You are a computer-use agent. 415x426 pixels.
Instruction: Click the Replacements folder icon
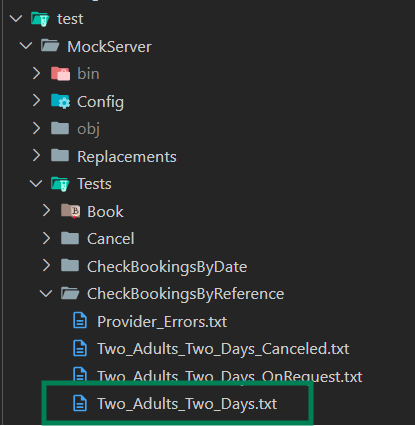tap(60, 155)
